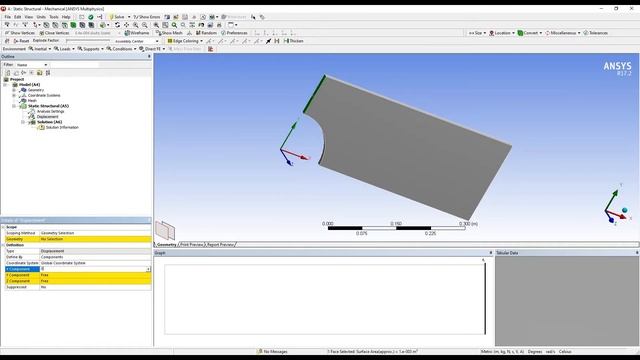The image size is (640, 360).
Task: Click the Rotate view tool icon
Action: tap(117, 25)
